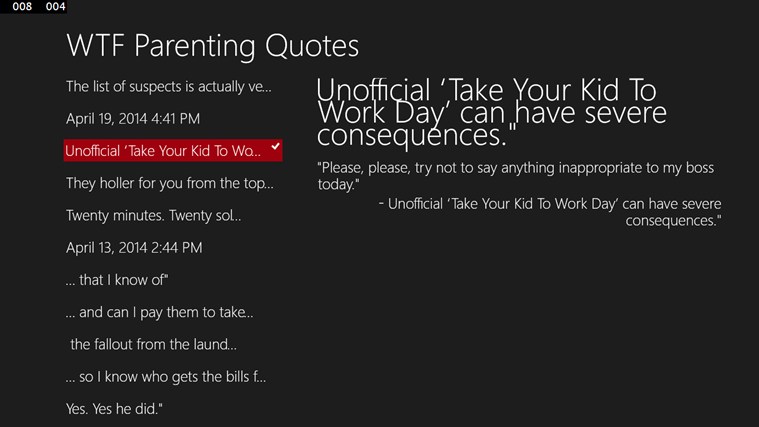Viewport: 759px width, 427px height.
Task: Select the 'Twenty minutes. Twenty sol..' quote
Action: [153, 215]
